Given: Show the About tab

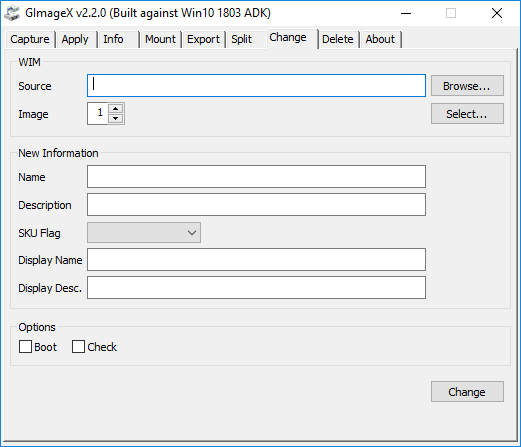Looking at the screenshot, I should [380, 39].
